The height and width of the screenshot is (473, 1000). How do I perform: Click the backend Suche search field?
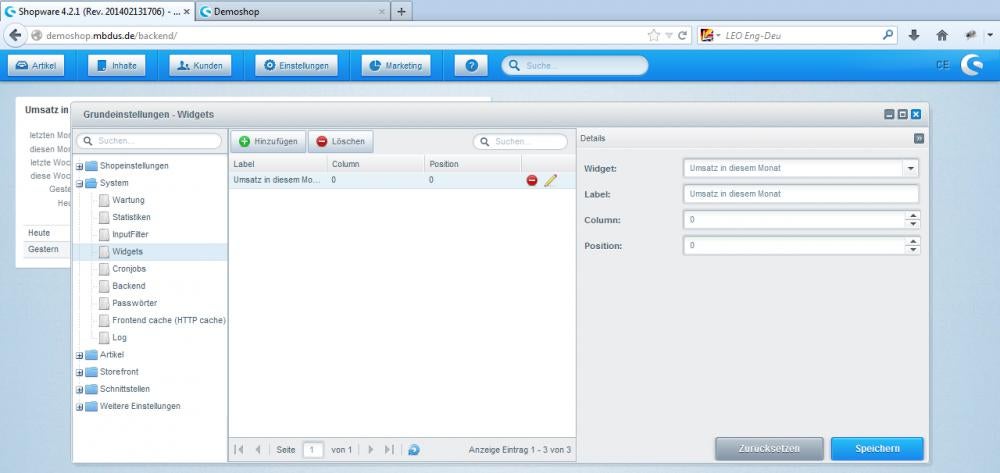(575, 65)
